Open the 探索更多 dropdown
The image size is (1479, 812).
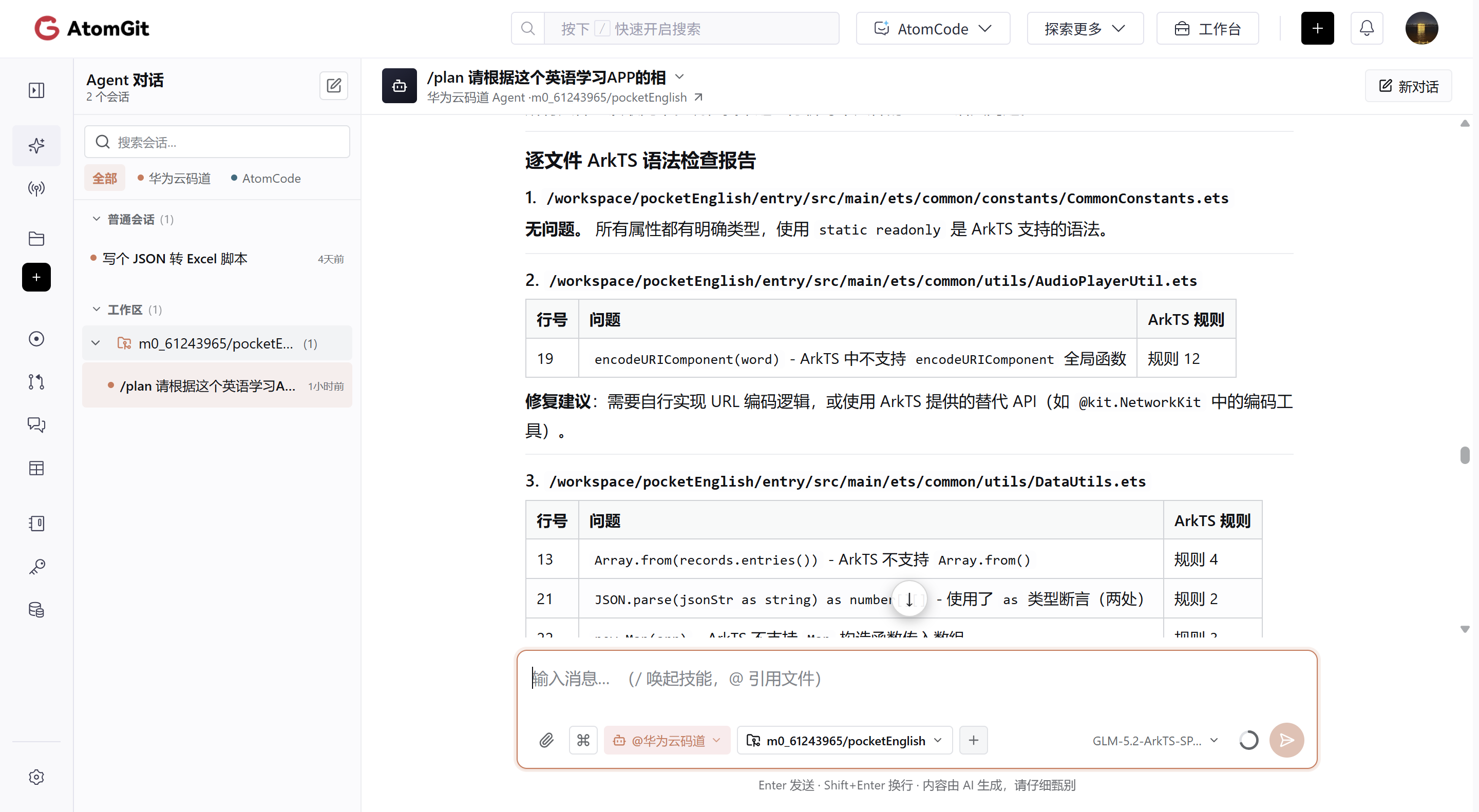point(1085,28)
